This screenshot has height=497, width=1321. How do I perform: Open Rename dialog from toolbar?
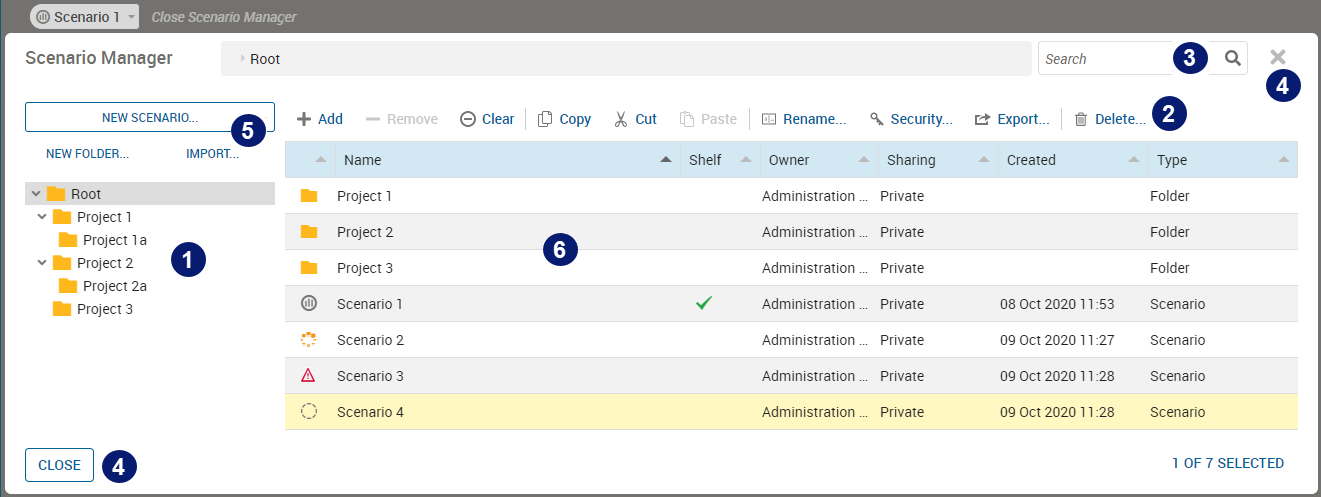coord(769,119)
